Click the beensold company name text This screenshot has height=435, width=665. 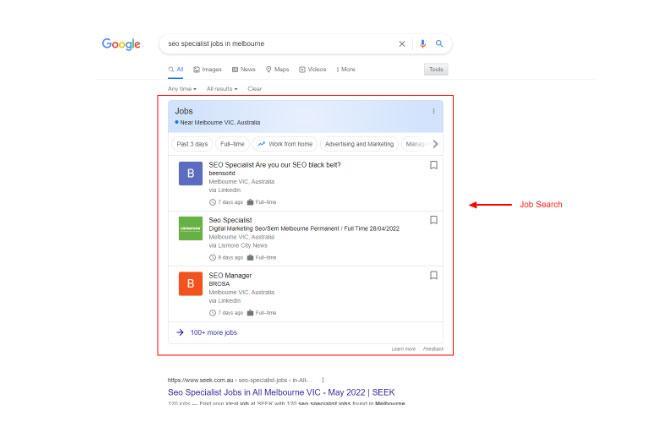222,173
